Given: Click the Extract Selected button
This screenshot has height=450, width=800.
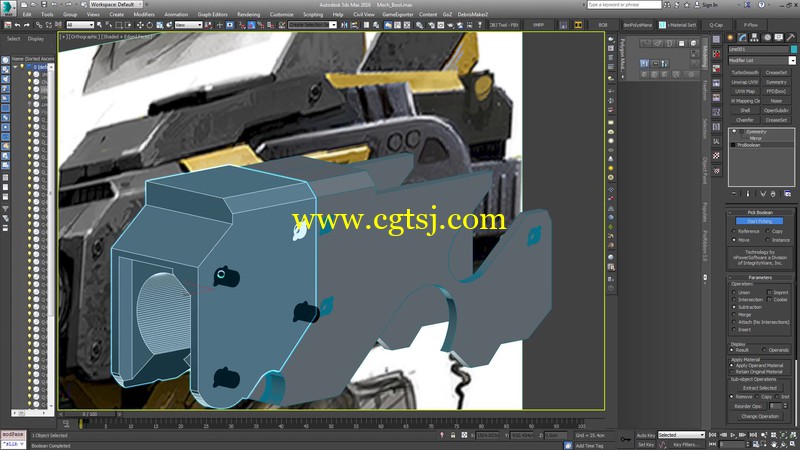Looking at the screenshot, I should click(760, 388).
